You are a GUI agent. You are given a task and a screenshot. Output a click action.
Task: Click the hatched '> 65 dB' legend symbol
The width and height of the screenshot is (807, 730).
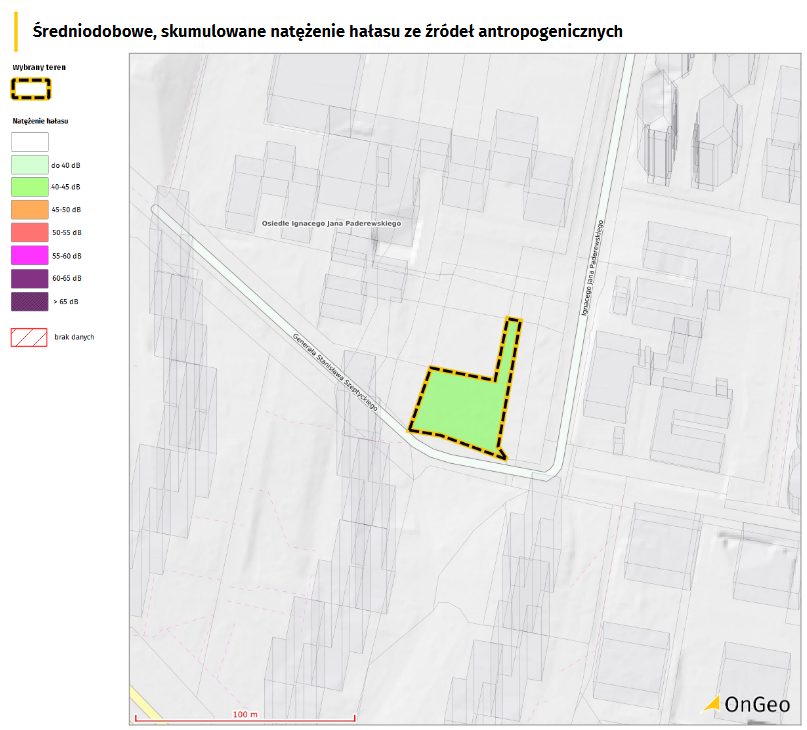(x=29, y=300)
